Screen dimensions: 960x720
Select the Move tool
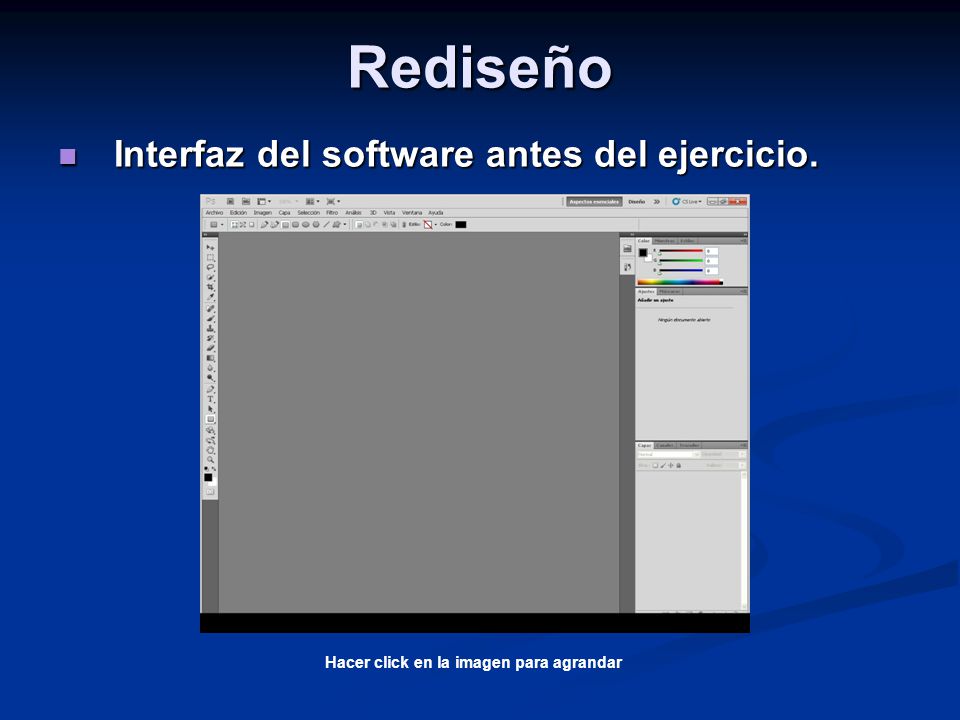click(210, 247)
